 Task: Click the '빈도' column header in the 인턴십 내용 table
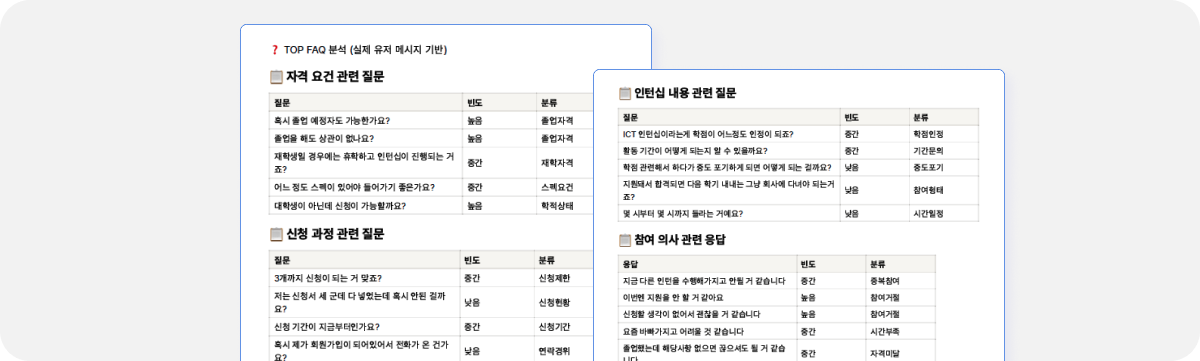(x=853, y=117)
